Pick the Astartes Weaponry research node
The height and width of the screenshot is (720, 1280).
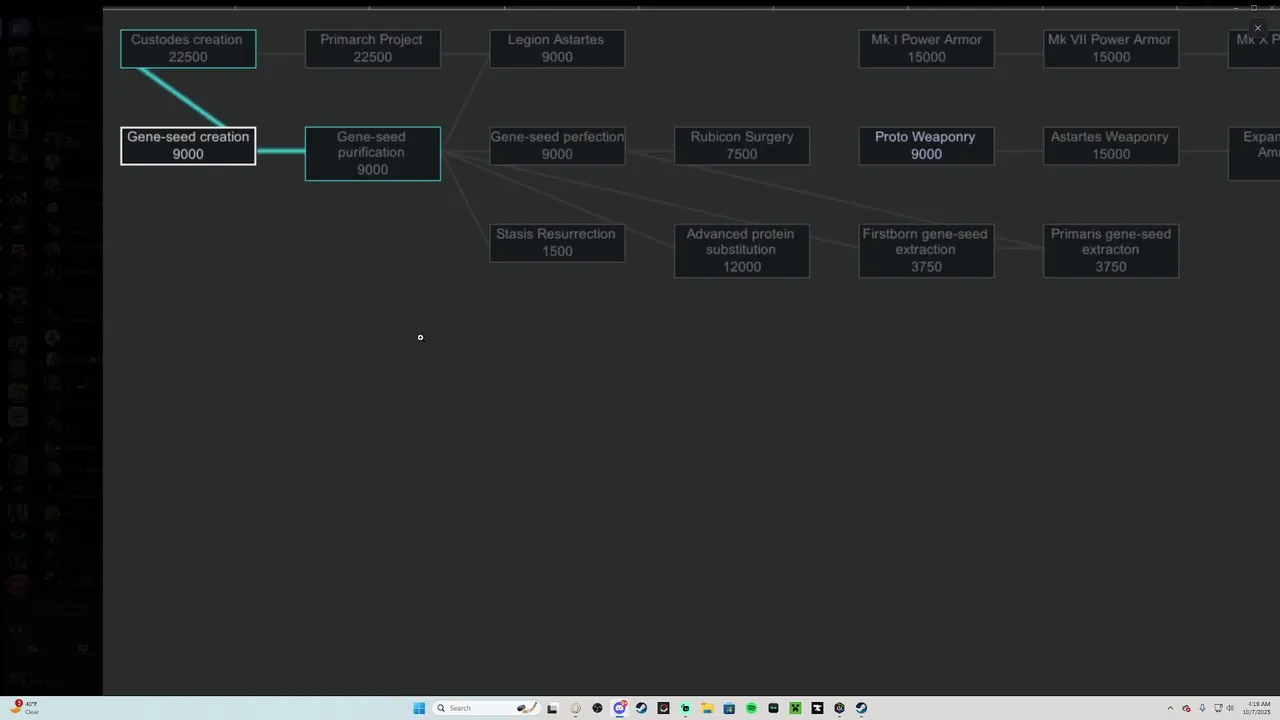[x=1111, y=146]
